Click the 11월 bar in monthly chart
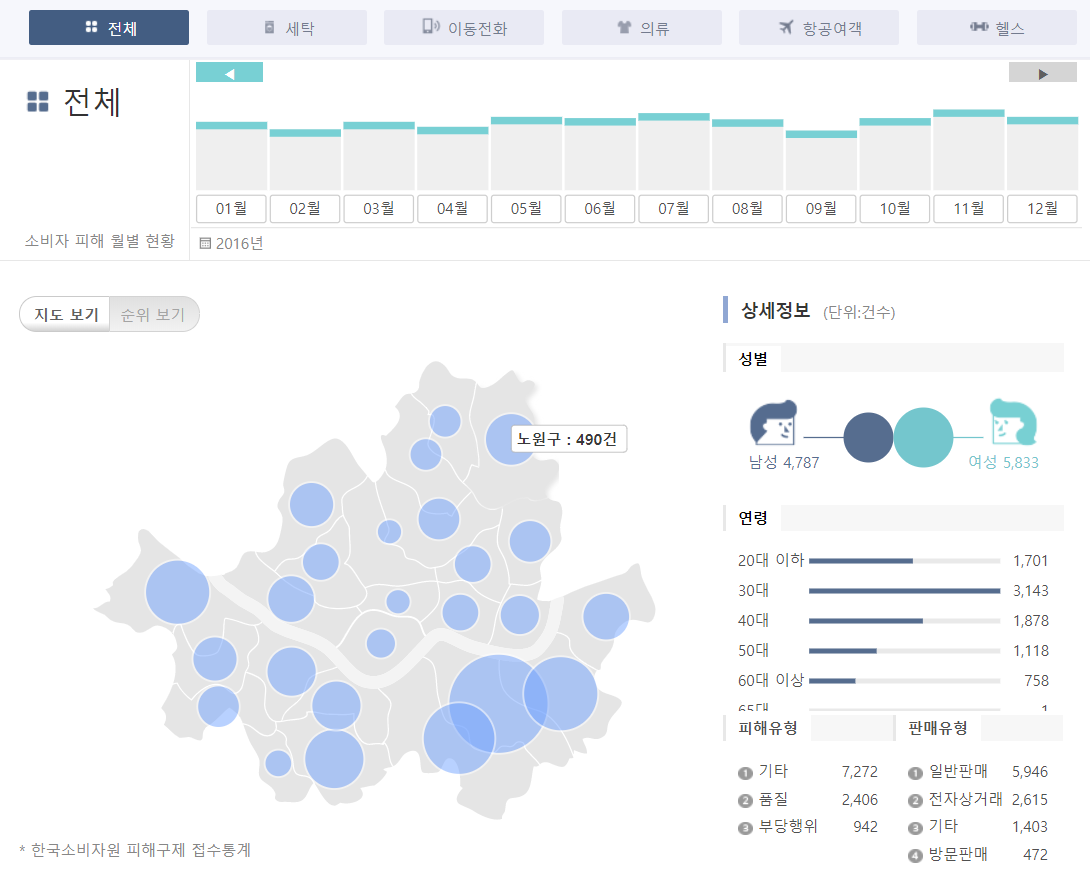 (968, 149)
